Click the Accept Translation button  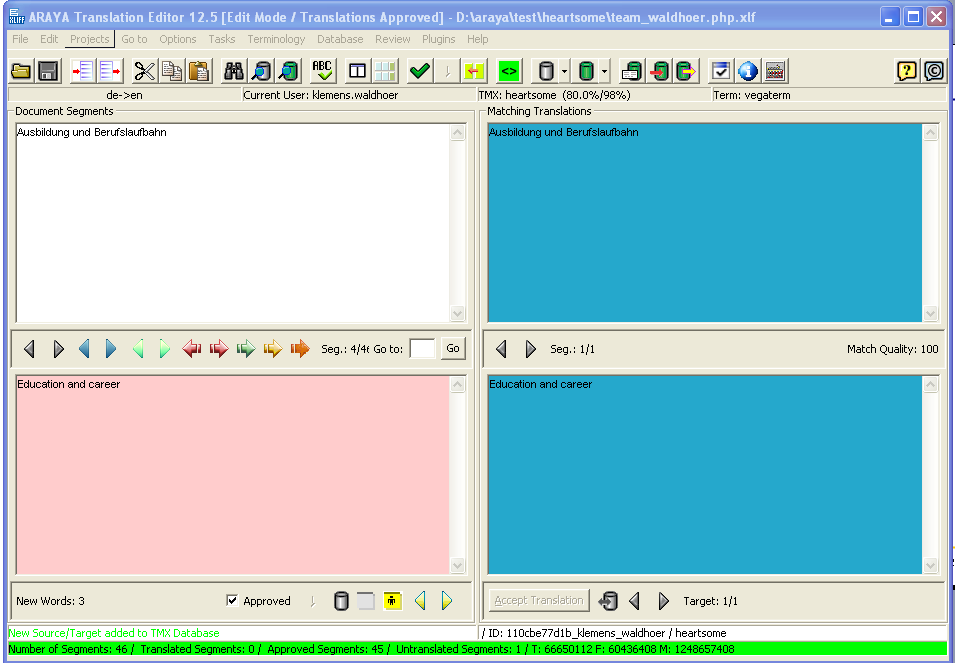[539, 600]
